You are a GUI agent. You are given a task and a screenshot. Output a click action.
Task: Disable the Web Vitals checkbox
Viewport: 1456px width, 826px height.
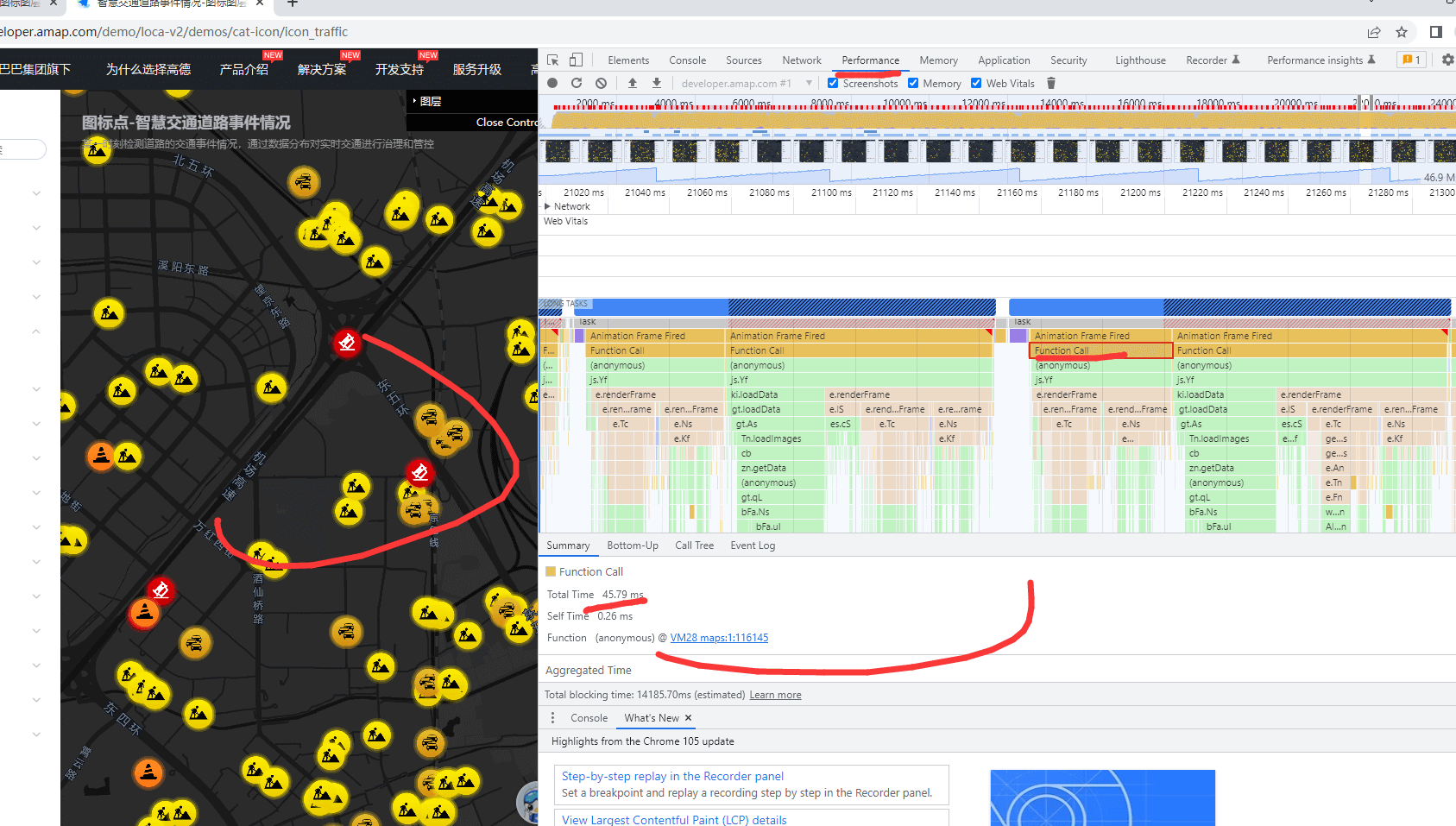(976, 84)
